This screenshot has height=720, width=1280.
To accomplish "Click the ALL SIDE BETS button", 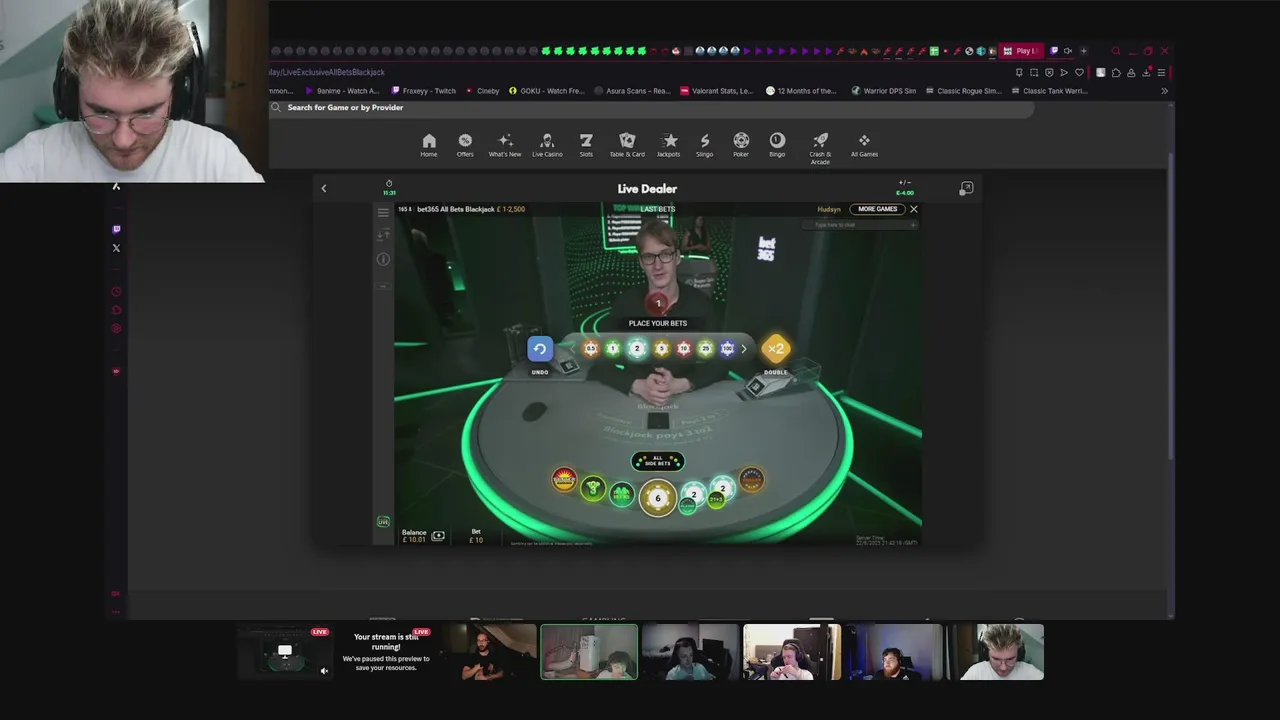I will pos(658,461).
